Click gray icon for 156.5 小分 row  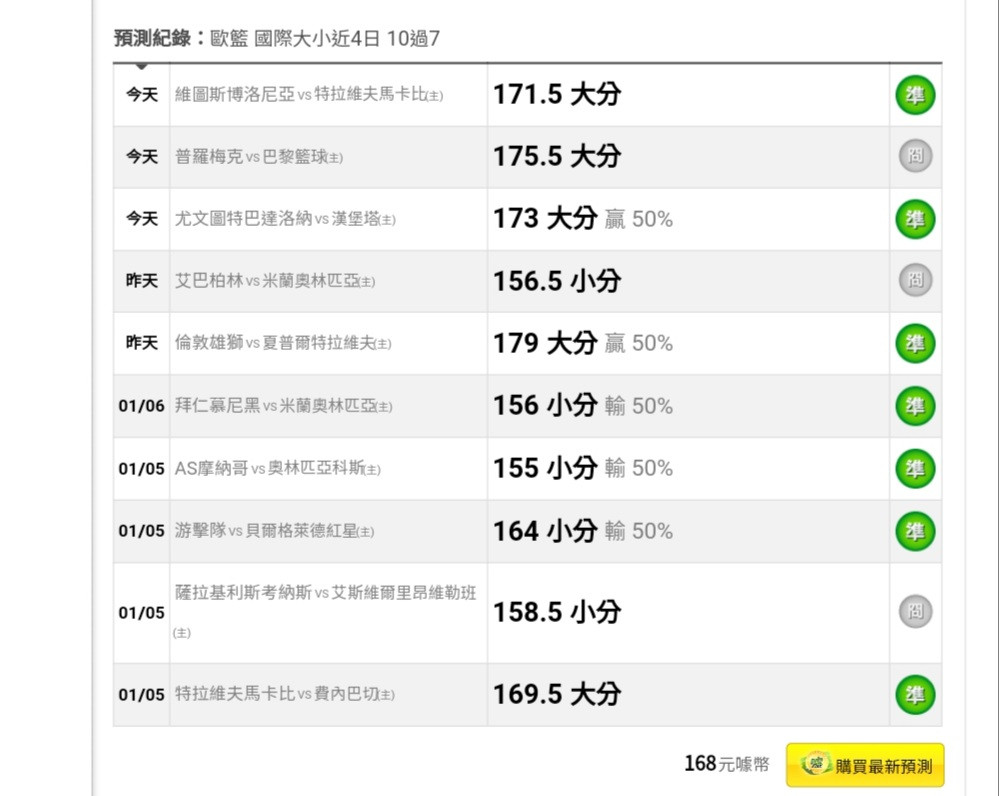915,280
